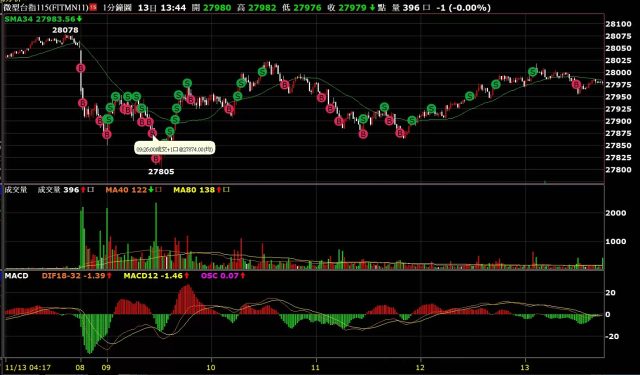Click the red badge icon beside FITMN11 symbol

pyautogui.click(x=93, y=7)
